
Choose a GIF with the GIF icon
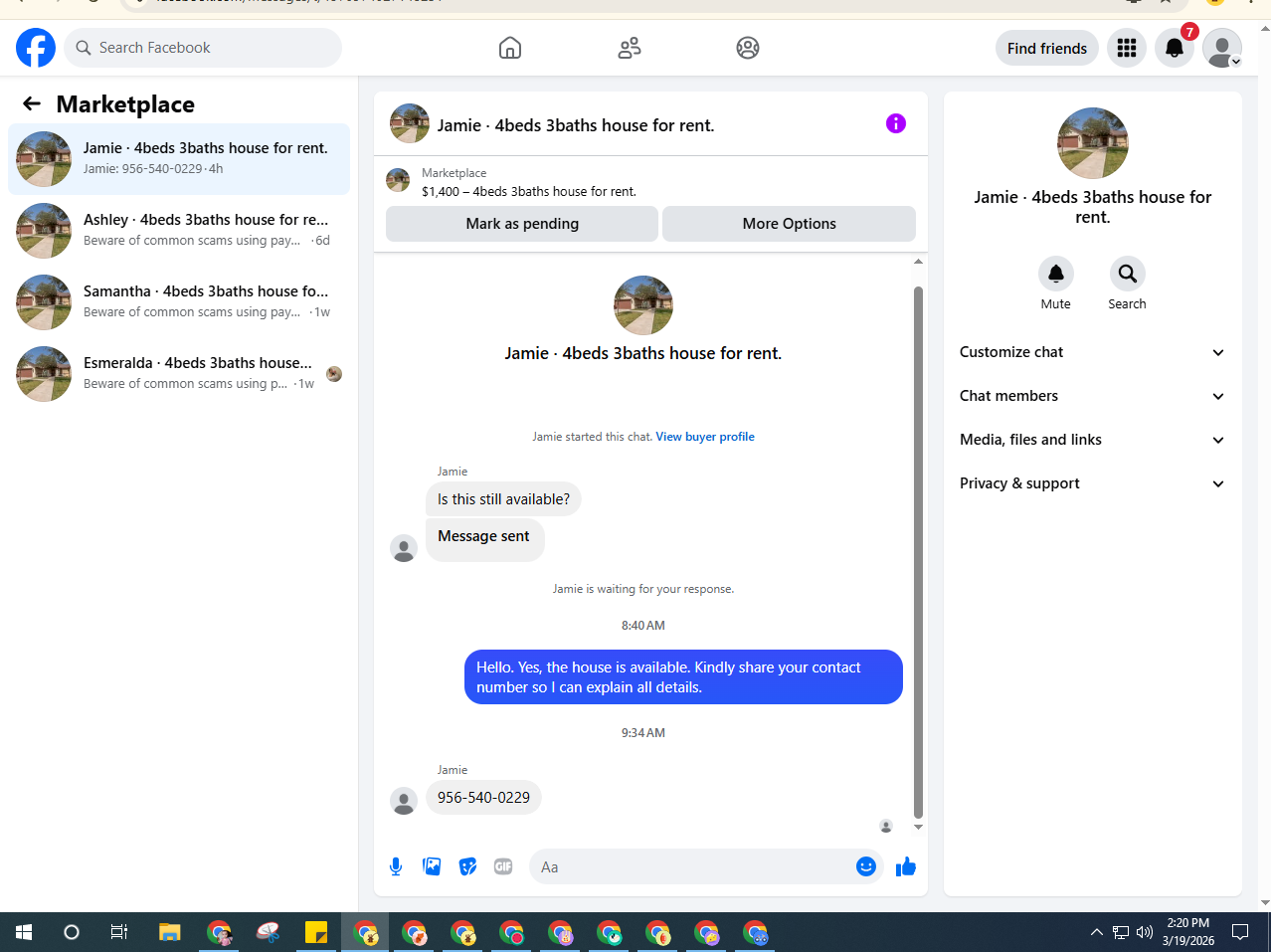click(x=503, y=866)
